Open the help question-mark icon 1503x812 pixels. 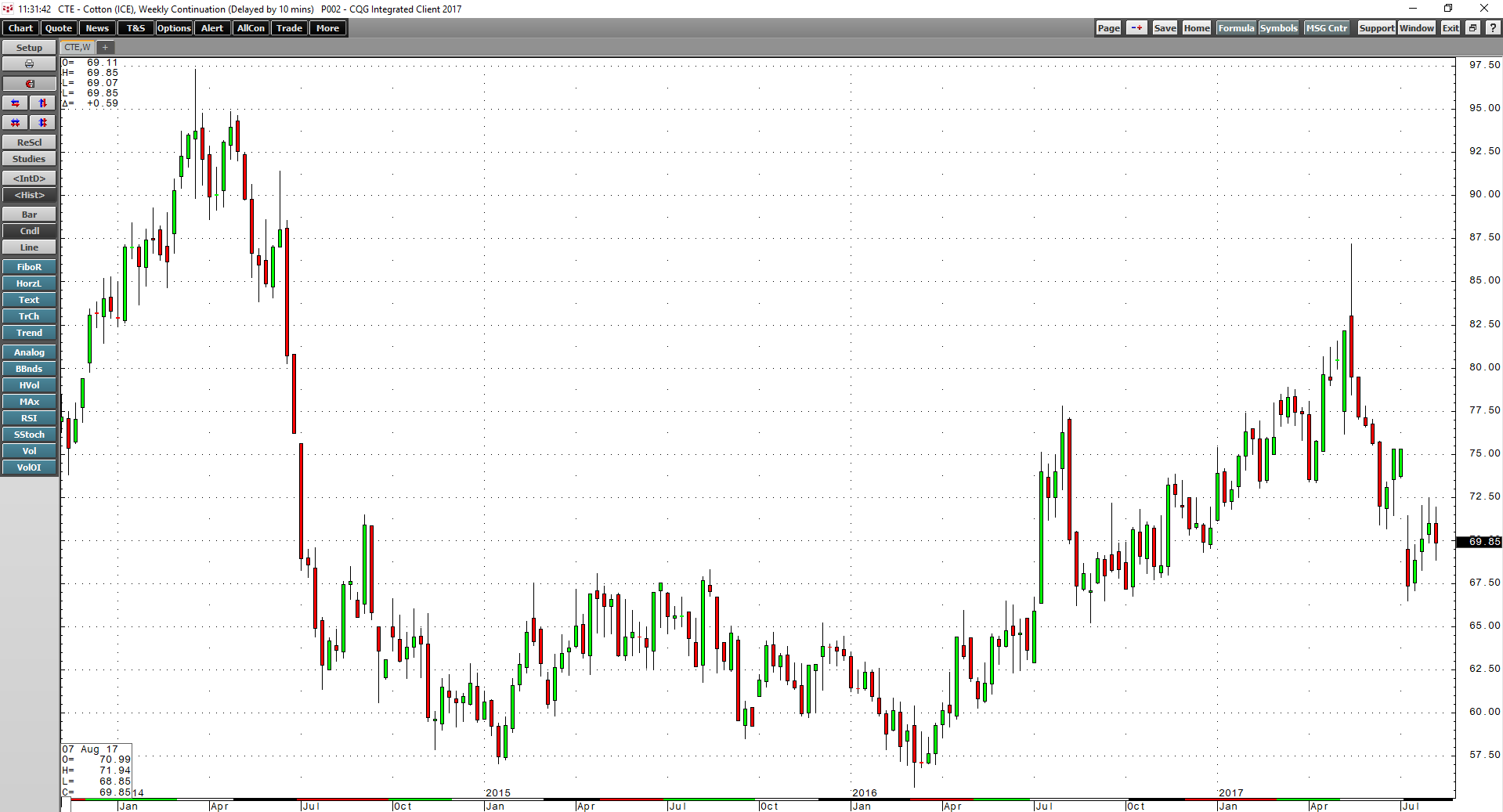tap(1492, 27)
